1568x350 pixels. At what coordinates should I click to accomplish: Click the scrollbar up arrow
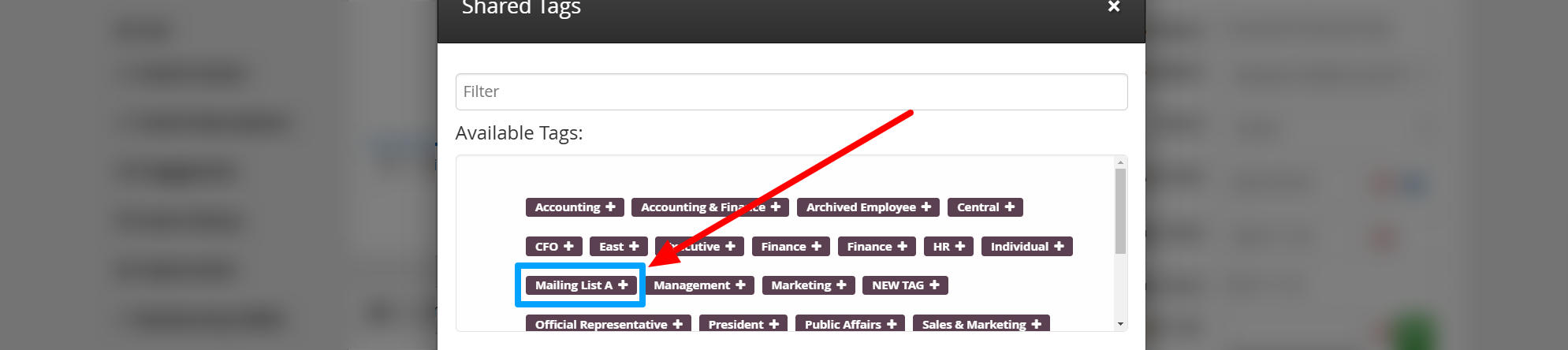pyautogui.click(x=1120, y=162)
